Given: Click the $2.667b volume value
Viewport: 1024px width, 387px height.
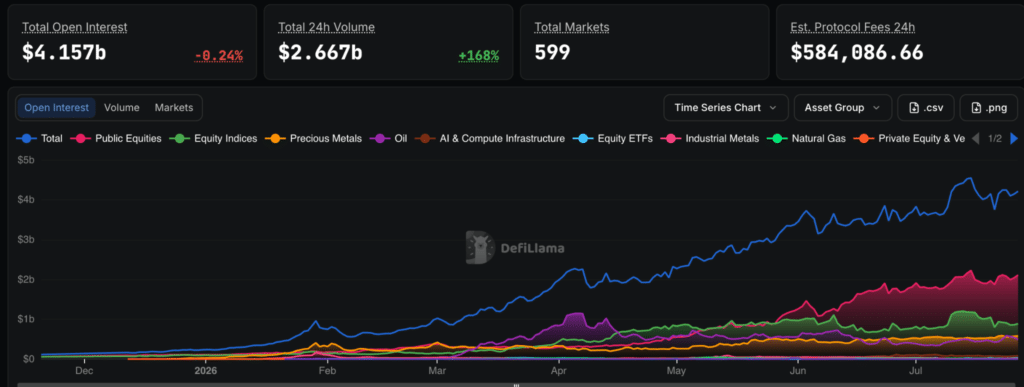Looking at the screenshot, I should pyautogui.click(x=320, y=53).
